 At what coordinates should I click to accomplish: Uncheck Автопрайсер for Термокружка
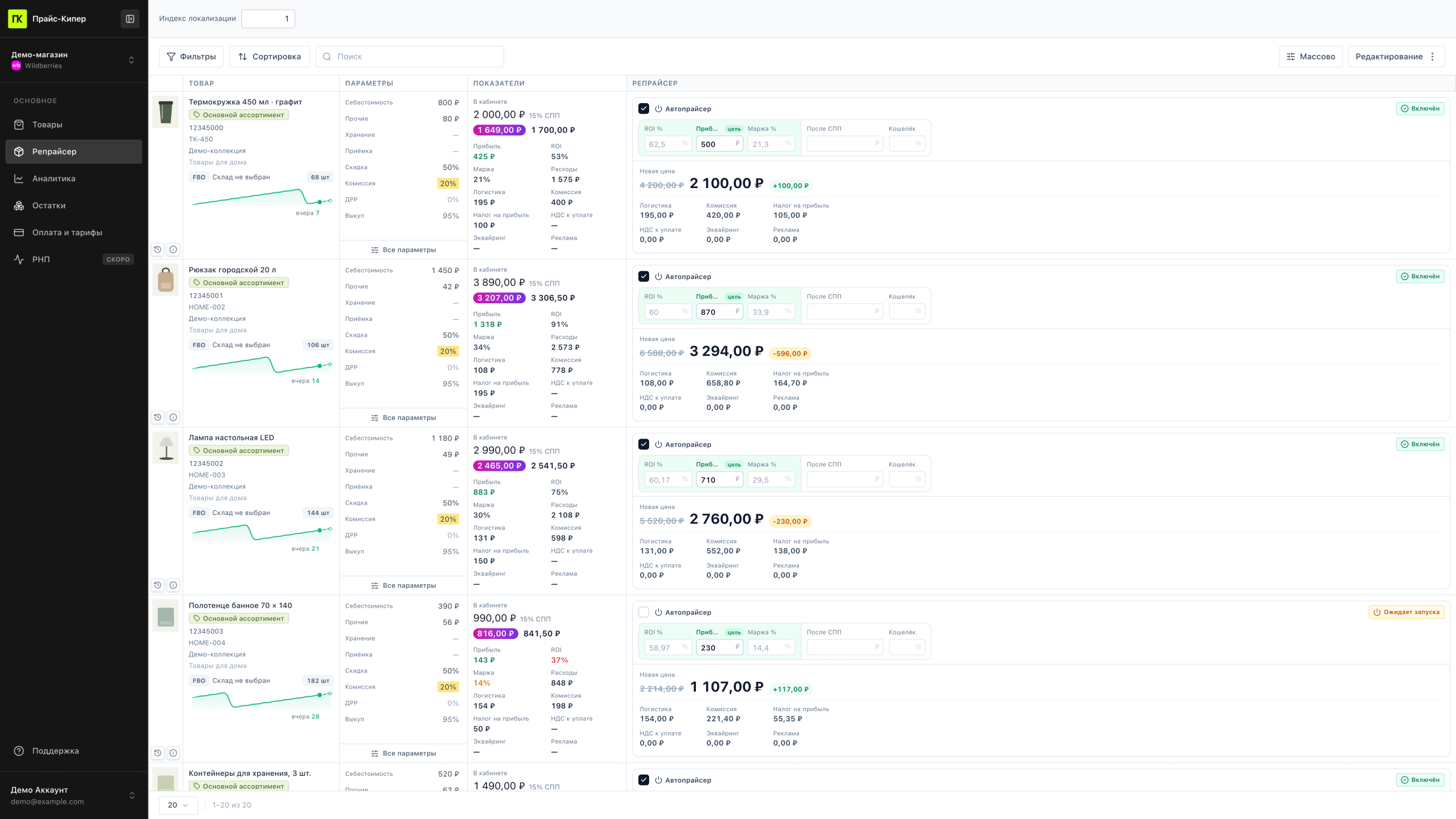click(x=644, y=109)
